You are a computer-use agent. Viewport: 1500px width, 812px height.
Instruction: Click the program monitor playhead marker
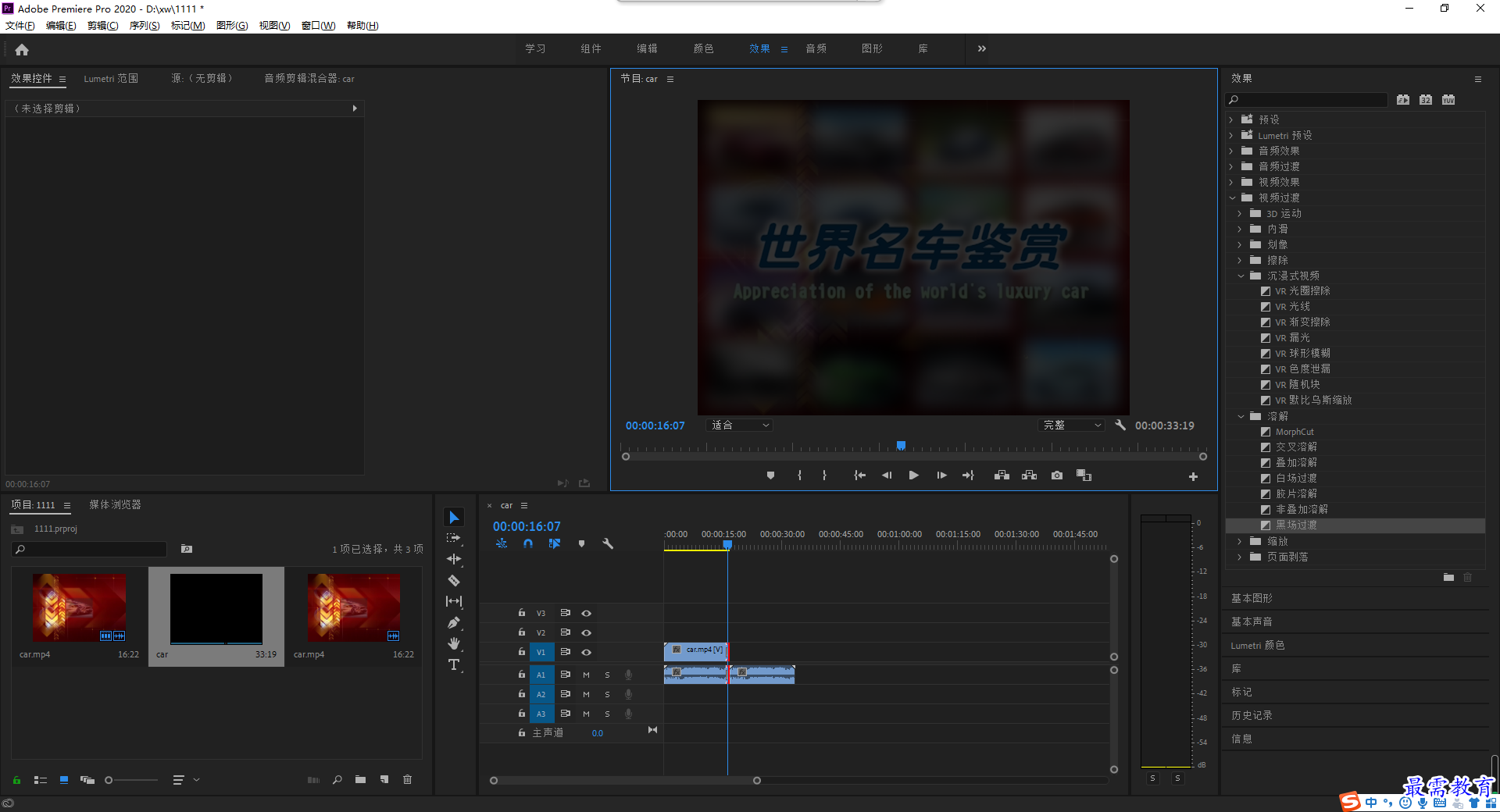pyautogui.click(x=901, y=446)
